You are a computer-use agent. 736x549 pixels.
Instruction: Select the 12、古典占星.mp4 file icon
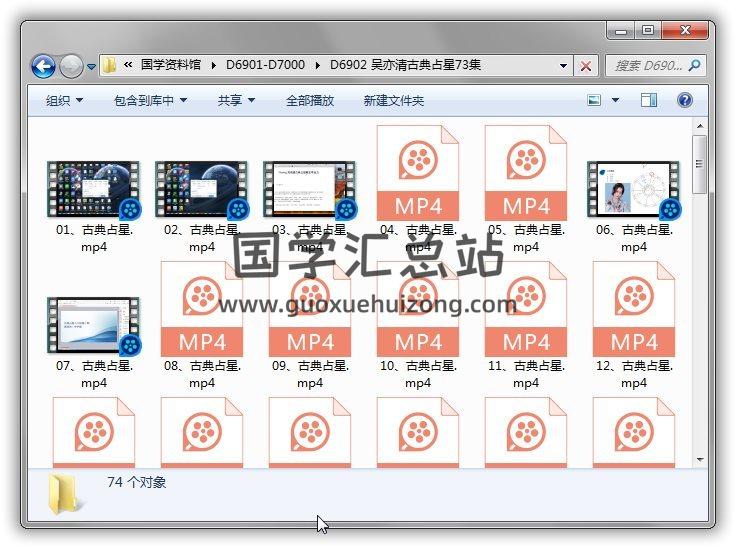[634, 309]
